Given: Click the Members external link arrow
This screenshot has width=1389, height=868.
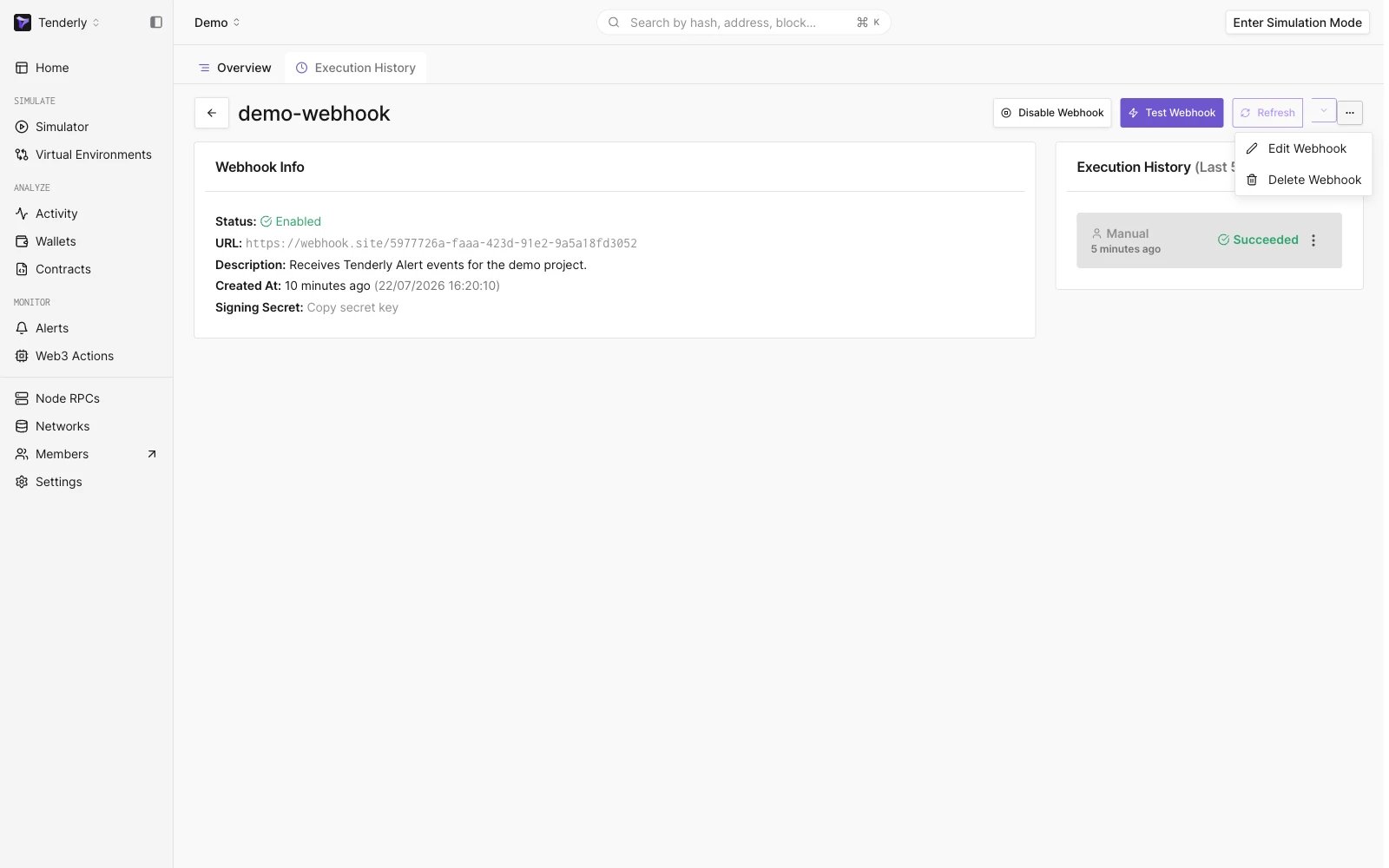Looking at the screenshot, I should click(x=152, y=454).
